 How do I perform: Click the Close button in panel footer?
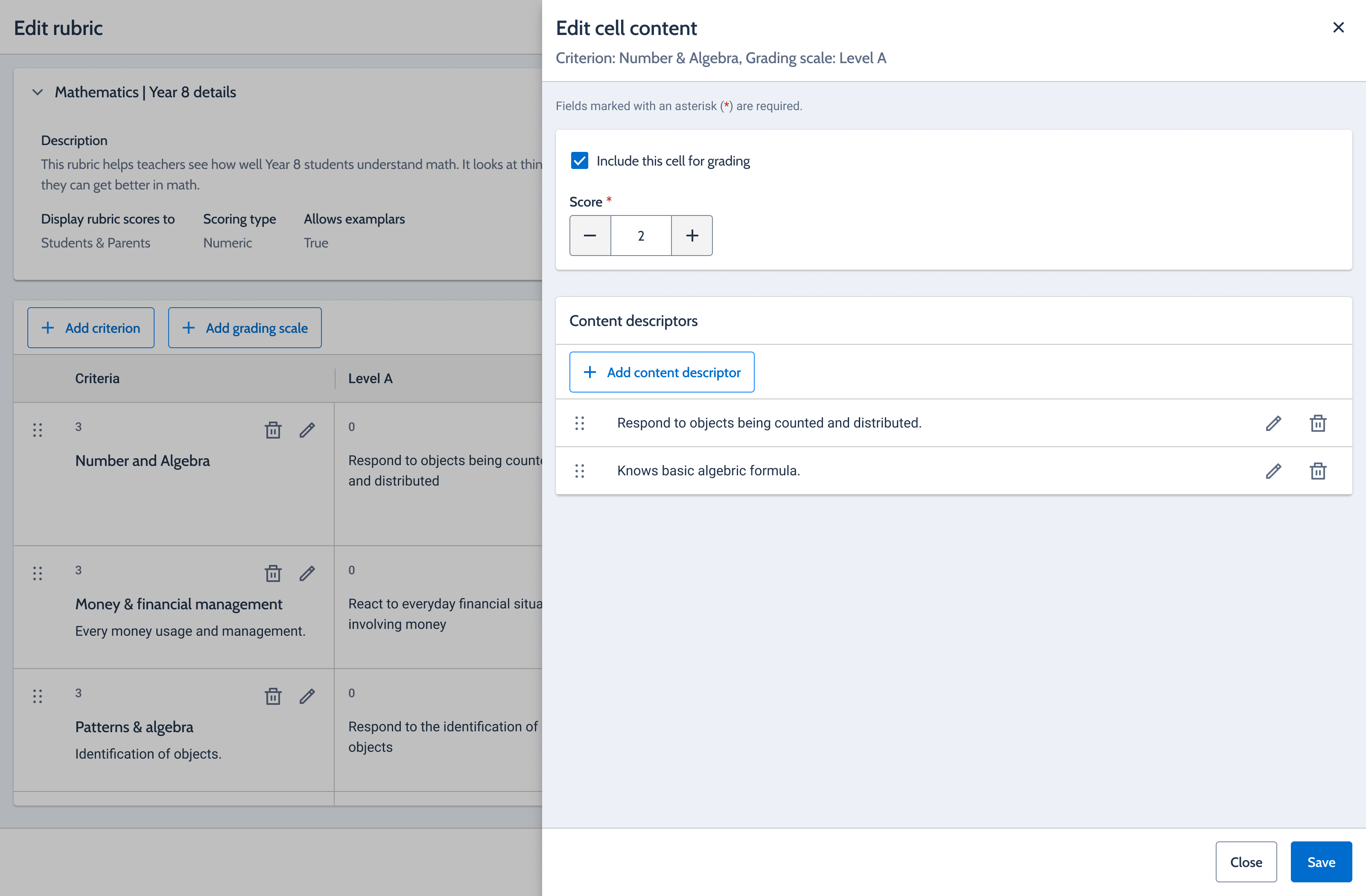[1246, 861]
